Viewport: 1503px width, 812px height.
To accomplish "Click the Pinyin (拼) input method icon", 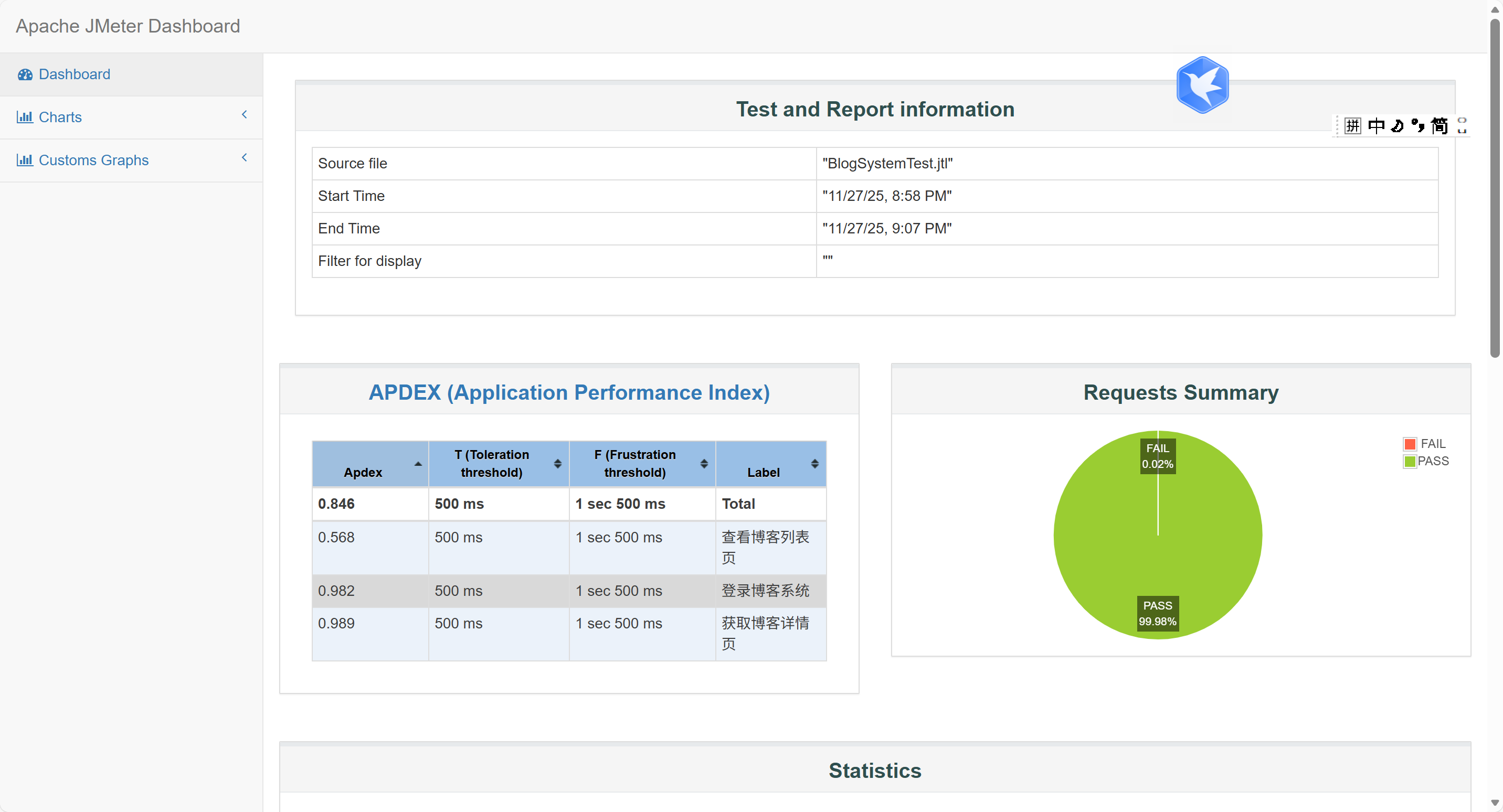I will pos(1352,126).
